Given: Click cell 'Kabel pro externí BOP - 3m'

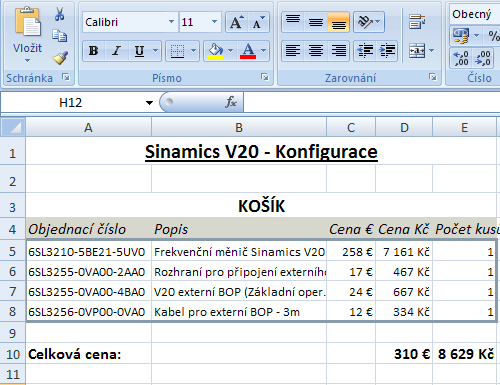Looking at the screenshot, I should tap(239, 312).
